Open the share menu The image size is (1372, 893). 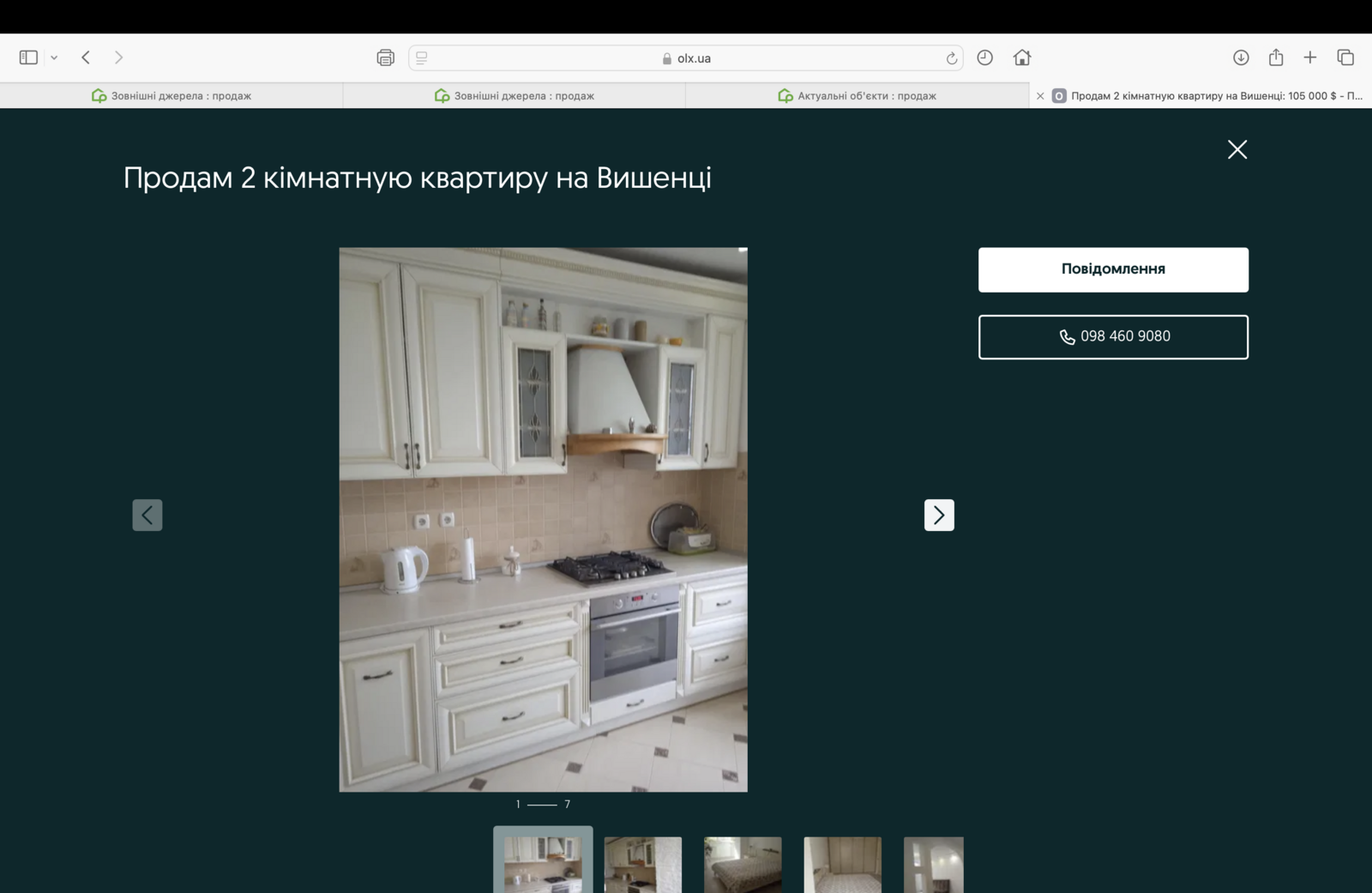coord(1276,57)
